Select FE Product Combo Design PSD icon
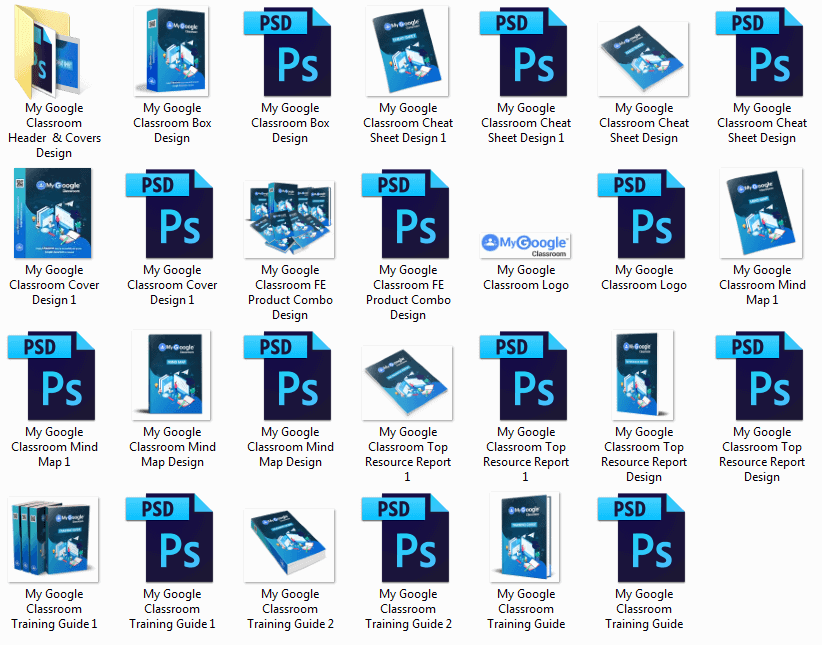Viewport: 822px width, 645px height. (405, 213)
